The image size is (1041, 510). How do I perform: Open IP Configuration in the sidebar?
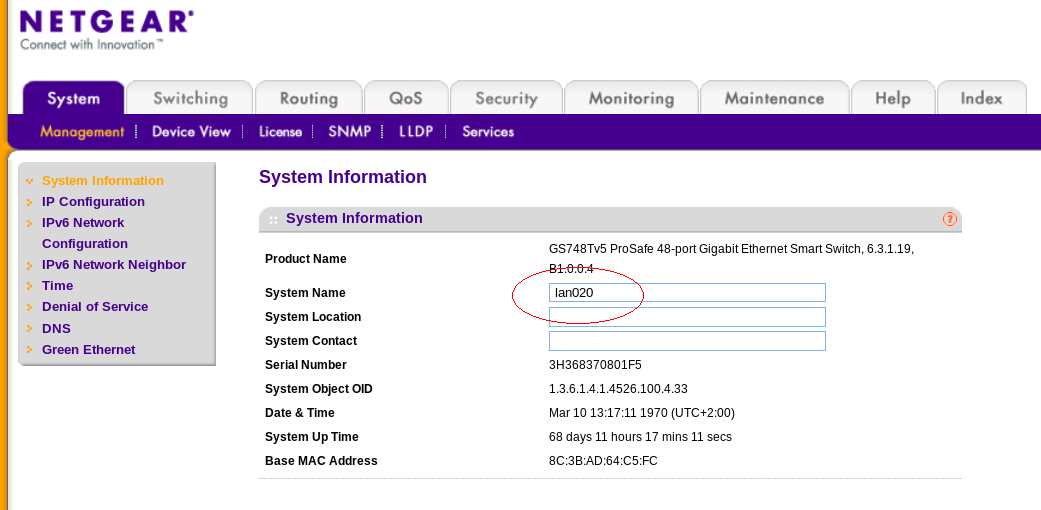click(93, 201)
